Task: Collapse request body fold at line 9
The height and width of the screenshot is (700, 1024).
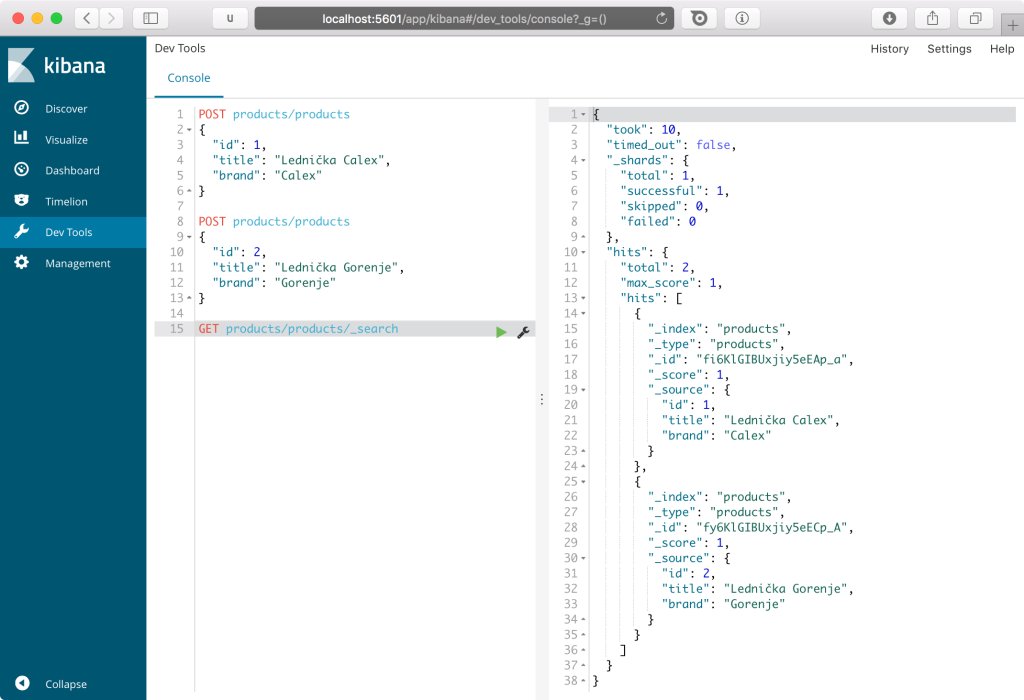Action: tap(189, 237)
